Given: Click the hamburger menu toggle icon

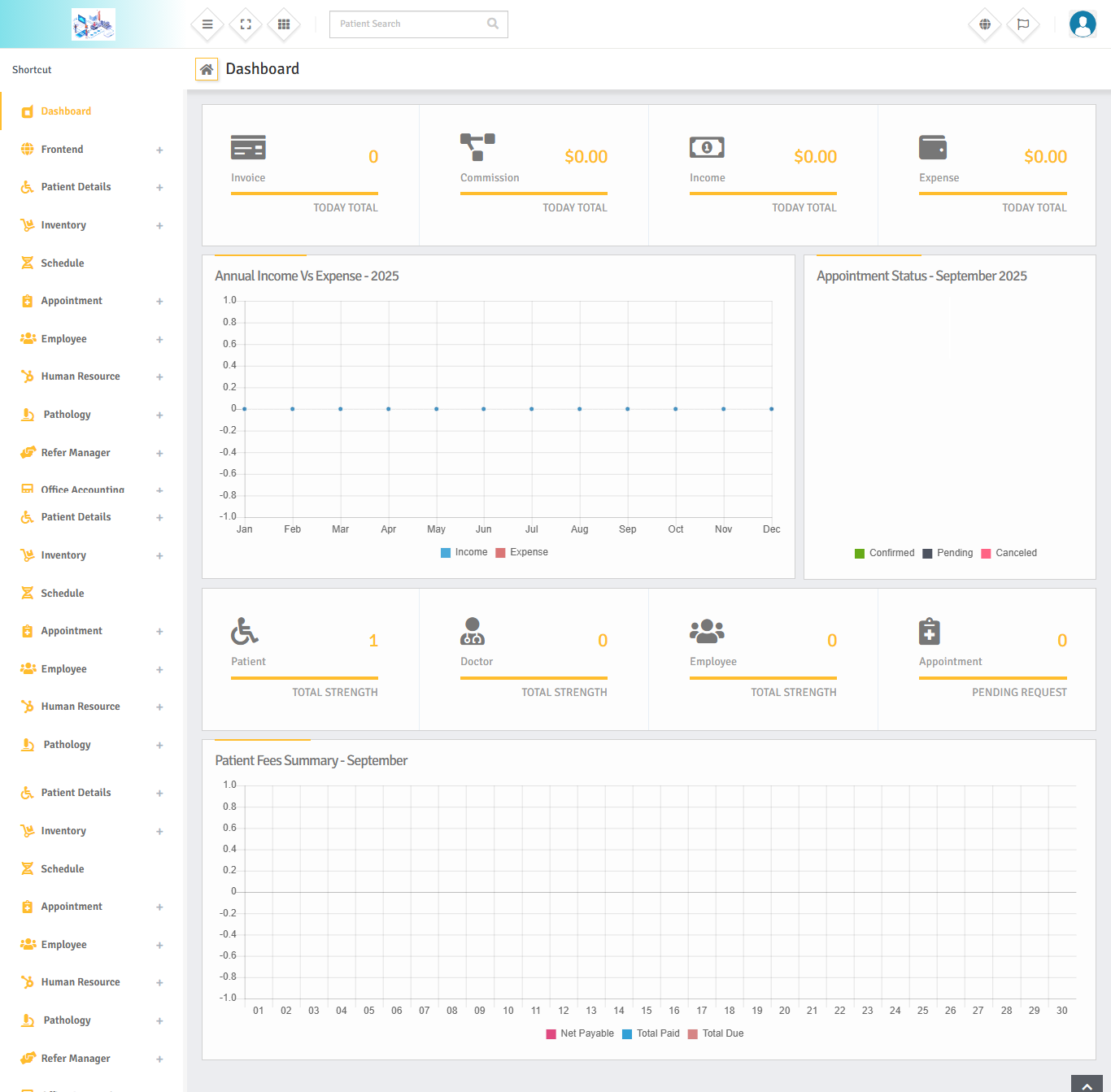Looking at the screenshot, I should (x=207, y=24).
